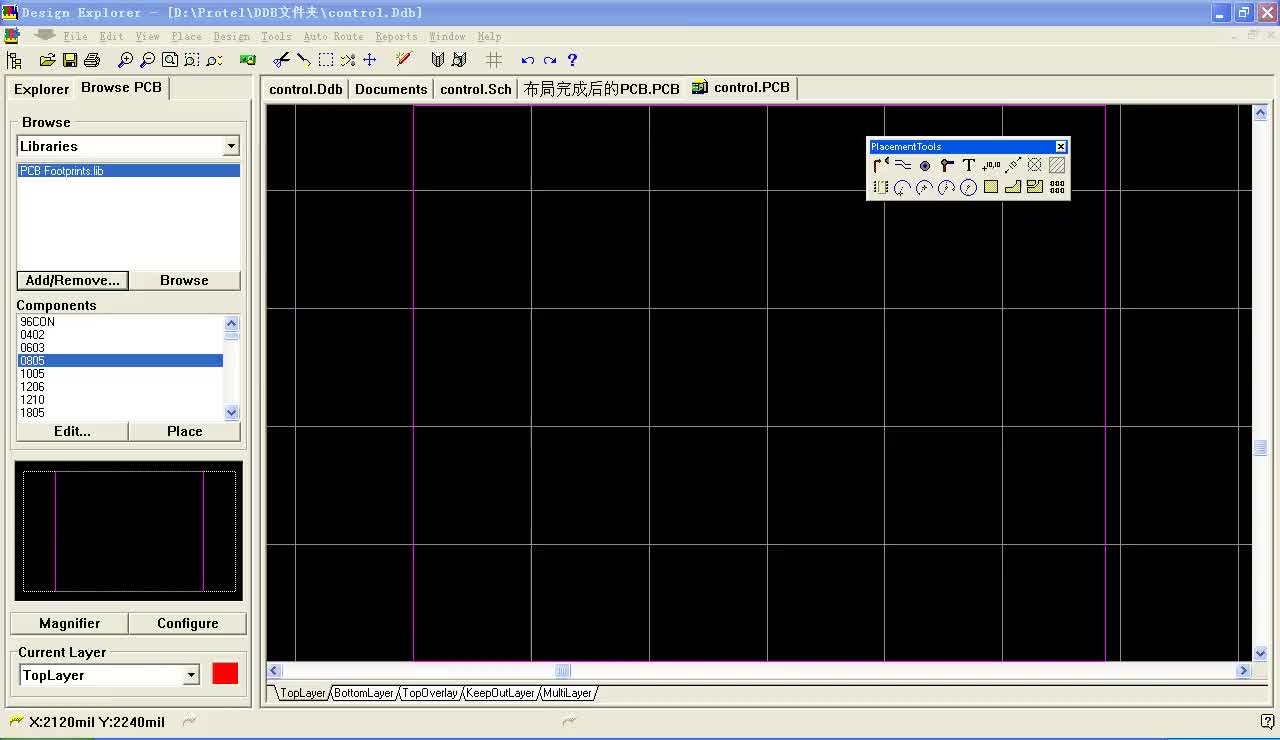Viewport: 1280px width, 740px height.
Task: Select the interactive routing tool in PlacementTools
Action: [x=880, y=165]
